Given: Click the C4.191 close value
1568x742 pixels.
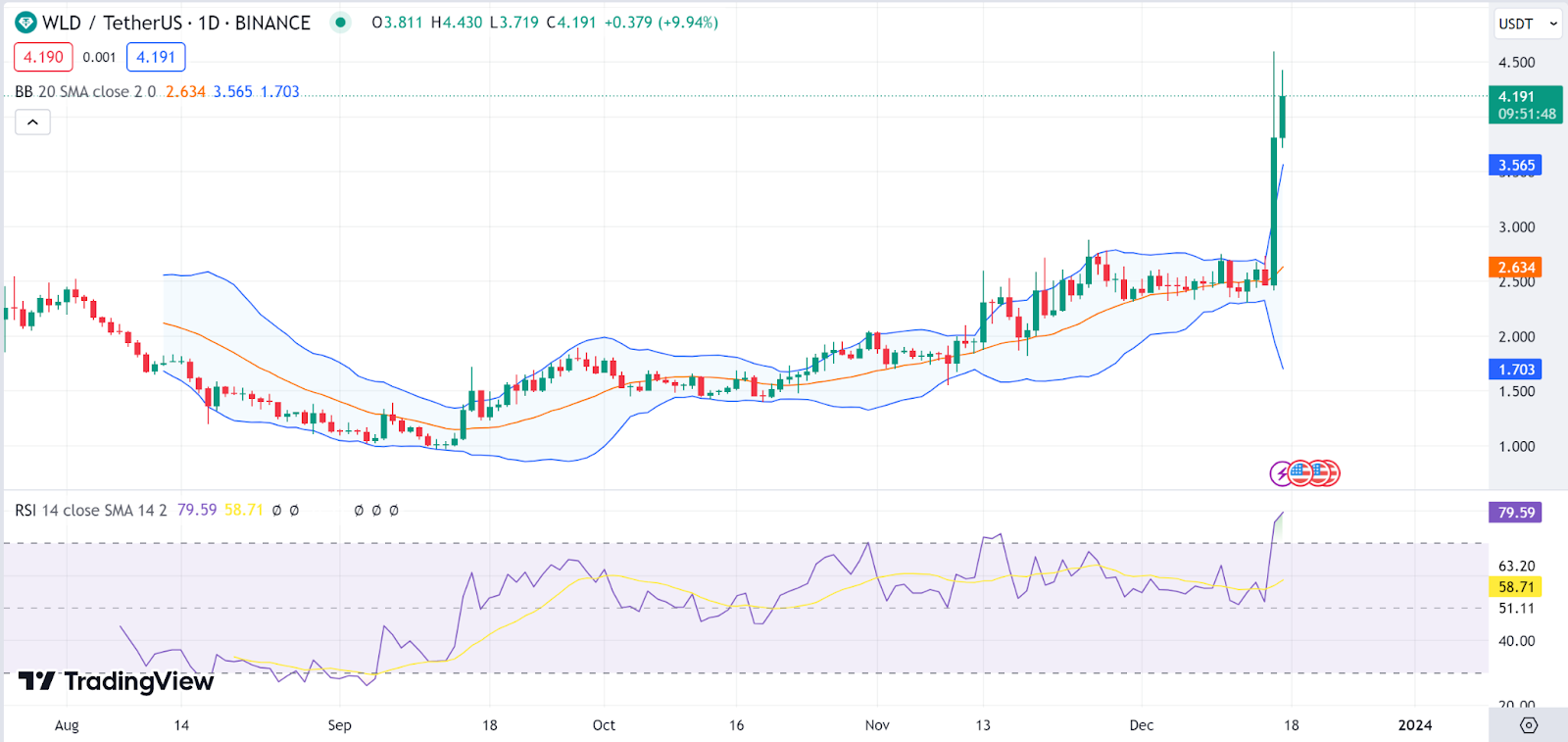Looking at the screenshot, I should click(570, 23).
